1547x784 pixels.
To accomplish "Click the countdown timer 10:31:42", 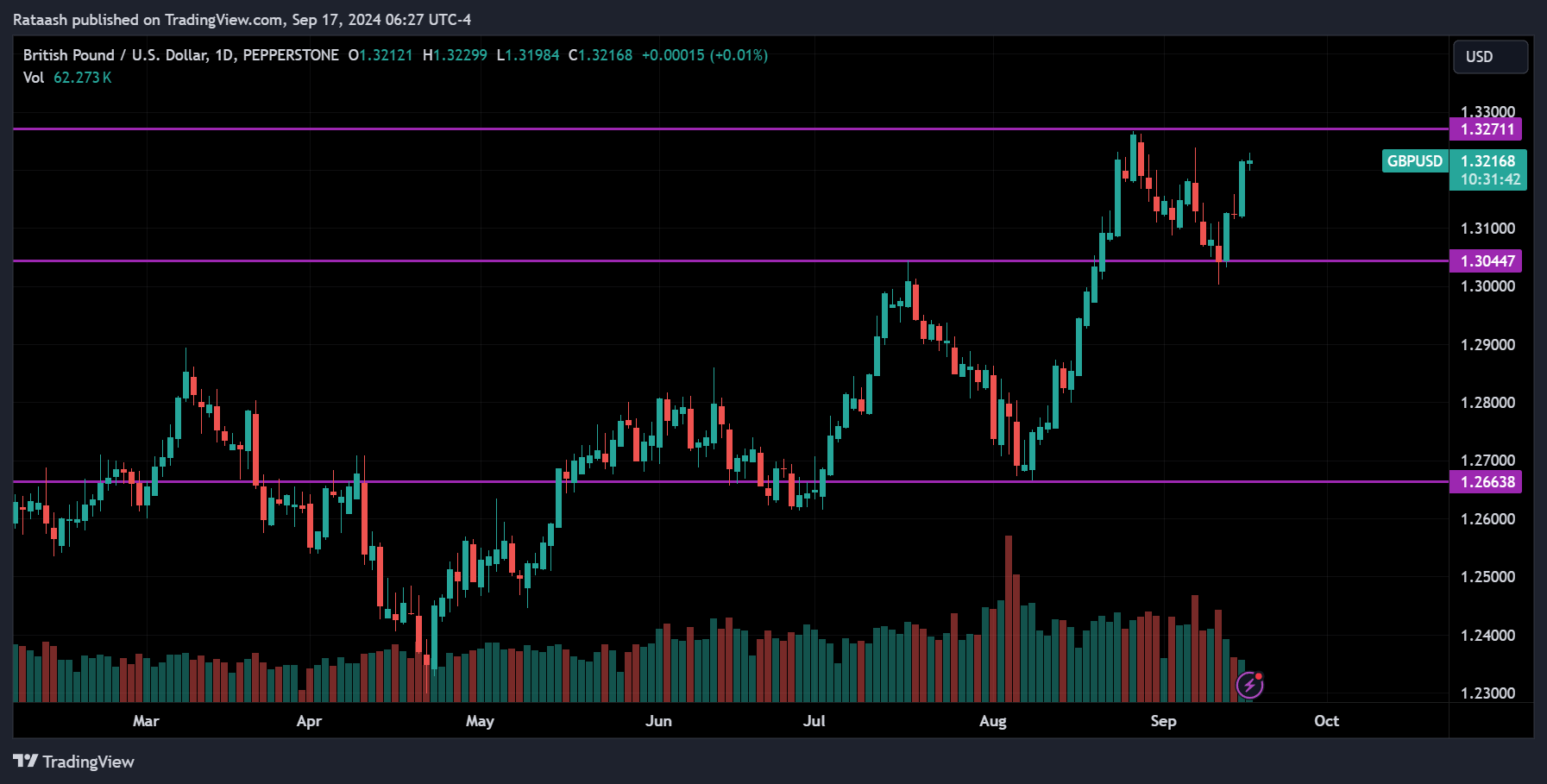I will click(1490, 179).
